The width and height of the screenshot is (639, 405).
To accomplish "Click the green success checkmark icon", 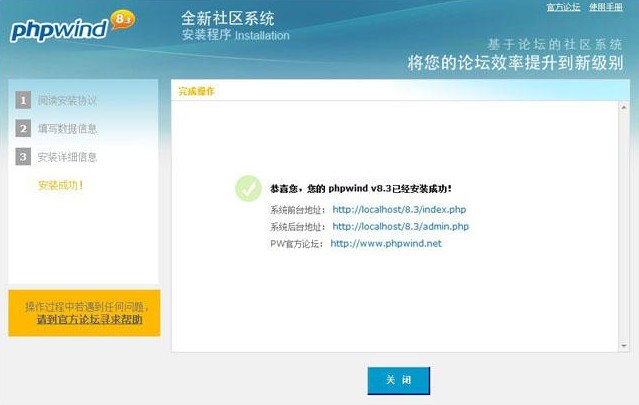I will (x=248, y=188).
